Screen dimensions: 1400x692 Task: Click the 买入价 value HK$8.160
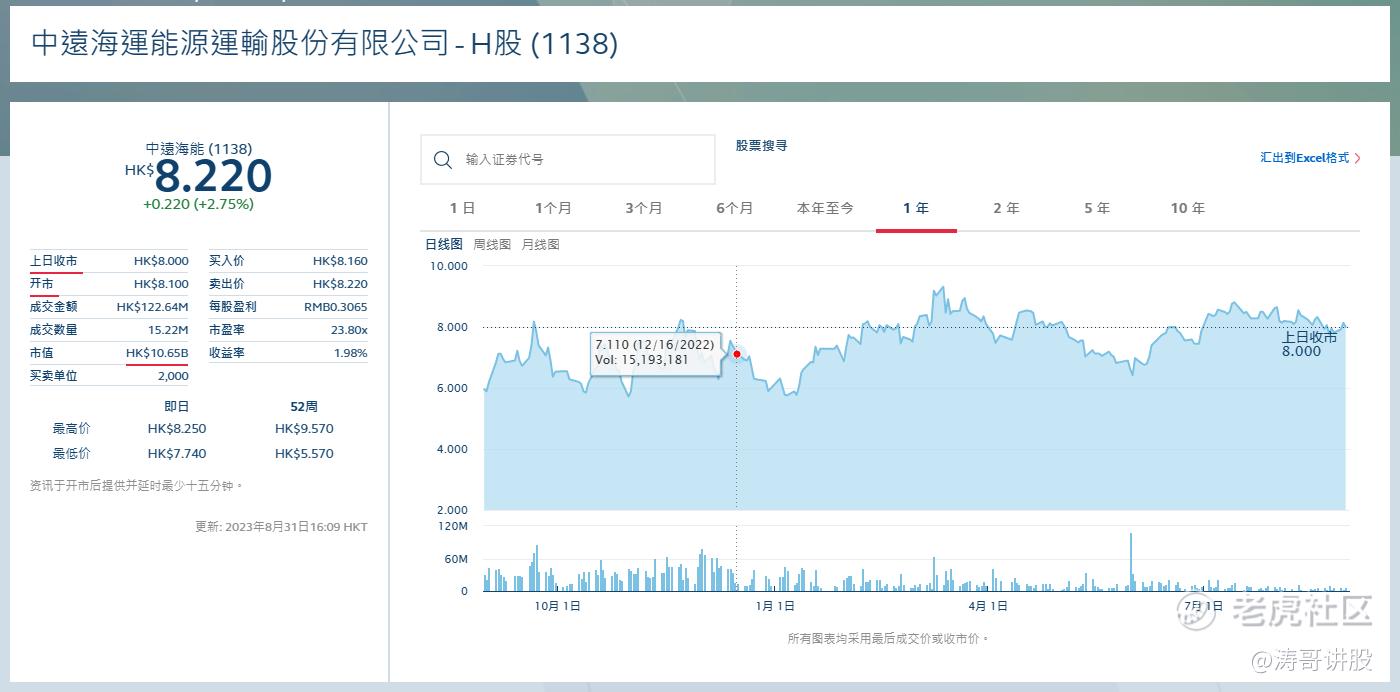click(x=340, y=261)
